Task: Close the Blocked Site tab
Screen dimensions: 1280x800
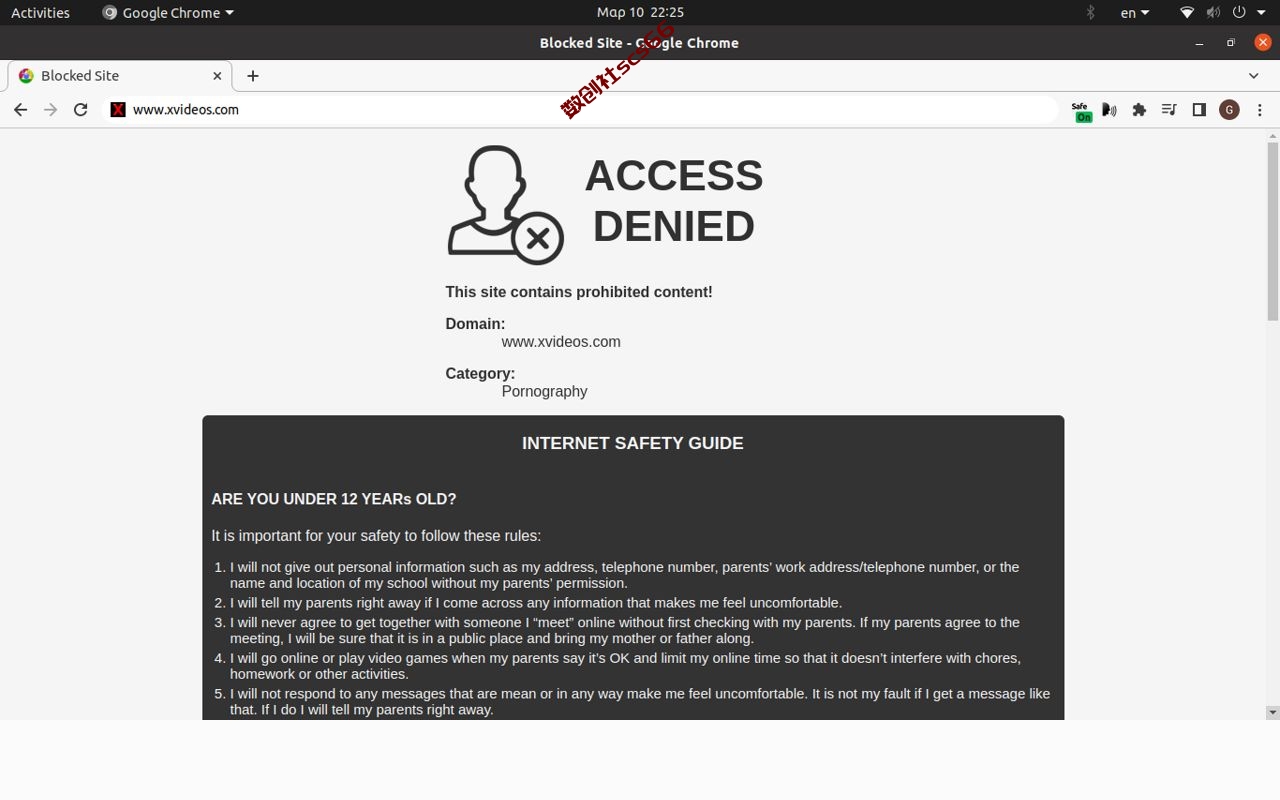Action: click(217, 76)
